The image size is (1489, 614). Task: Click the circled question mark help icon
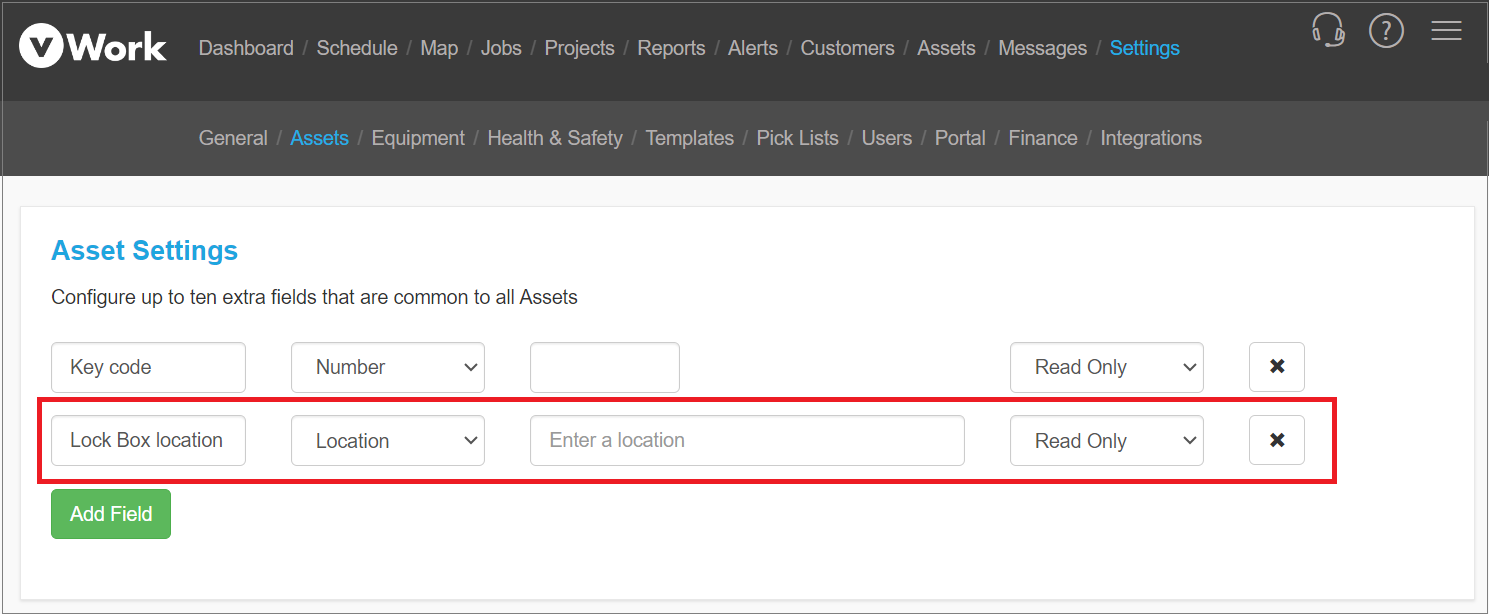coord(1387,31)
